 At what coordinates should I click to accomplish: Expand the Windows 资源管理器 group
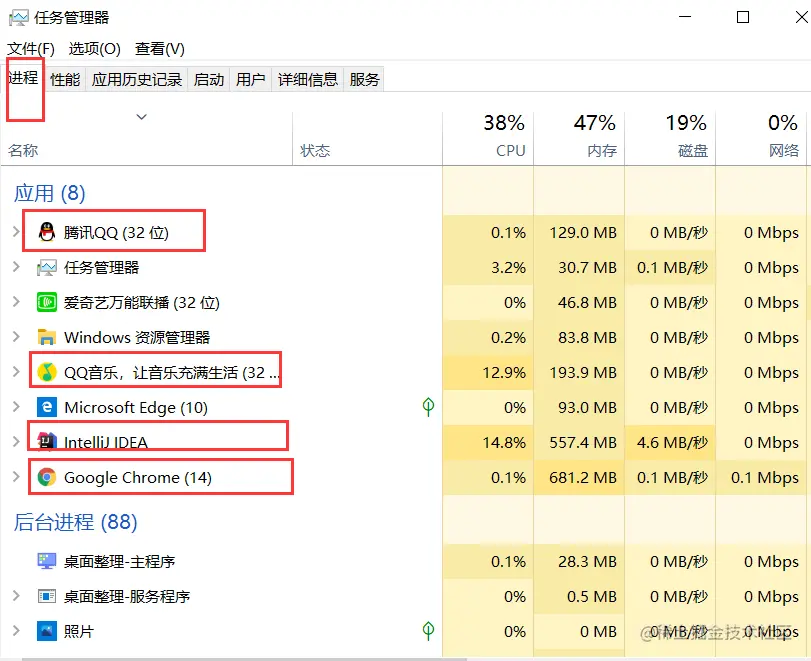click(x=17, y=337)
